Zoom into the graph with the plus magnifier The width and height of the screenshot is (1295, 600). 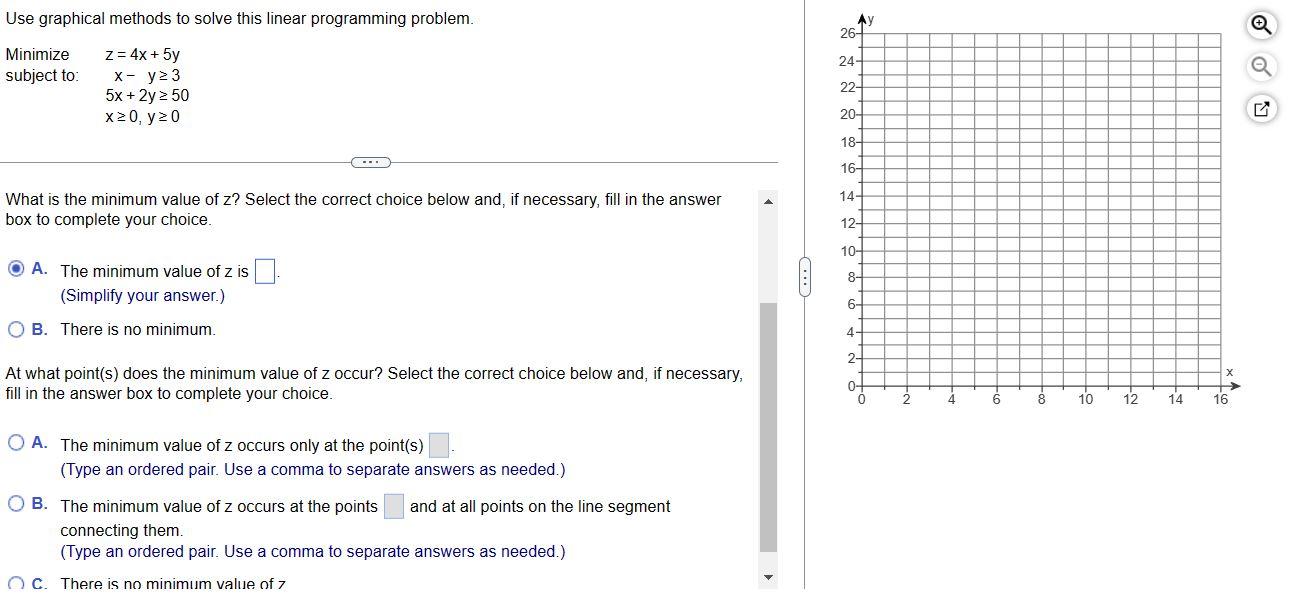point(1260,24)
